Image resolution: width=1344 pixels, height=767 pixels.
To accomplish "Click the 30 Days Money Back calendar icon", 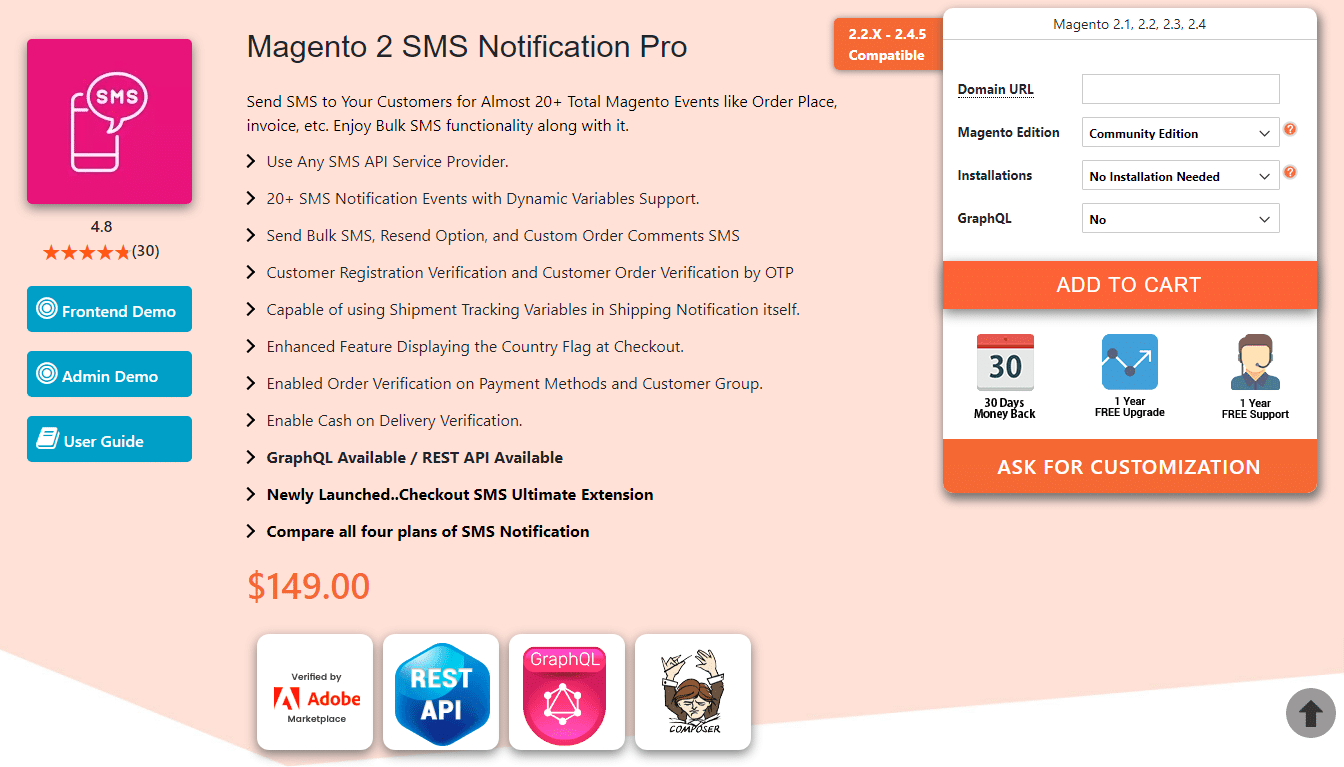I will (x=1005, y=362).
